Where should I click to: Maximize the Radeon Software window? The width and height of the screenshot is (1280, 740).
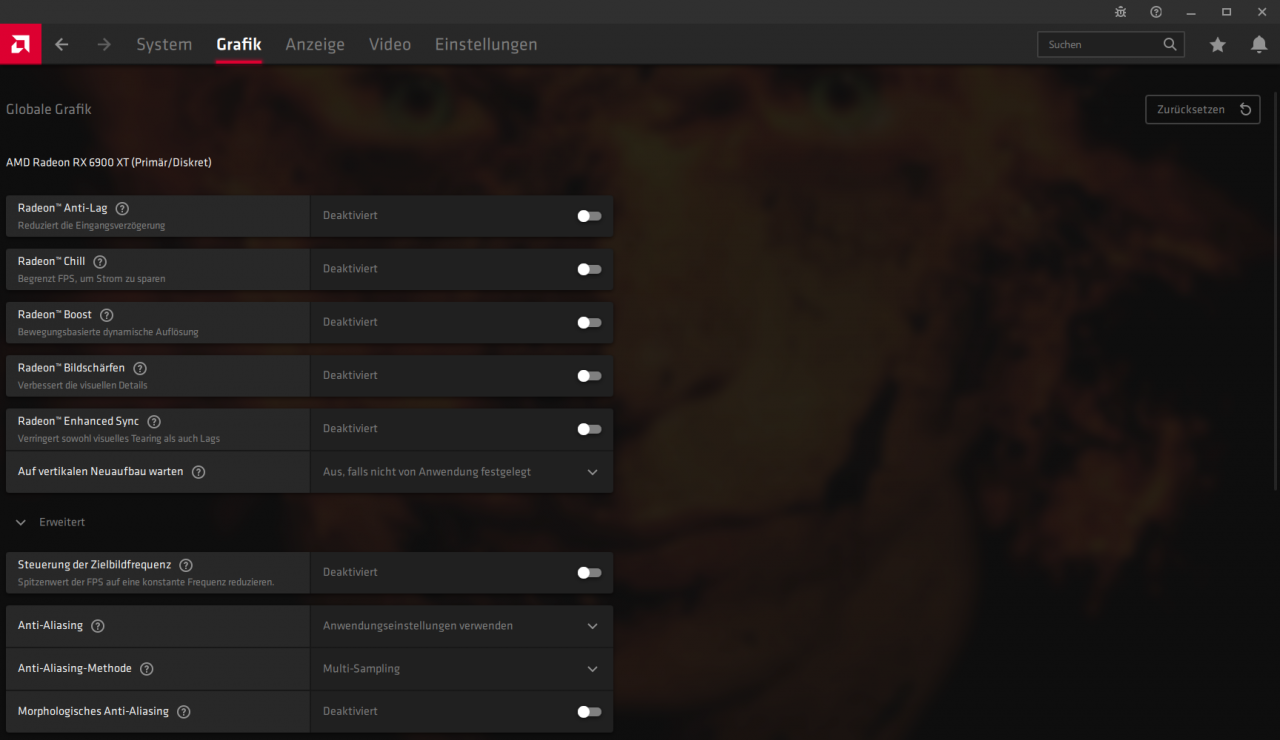point(1226,12)
